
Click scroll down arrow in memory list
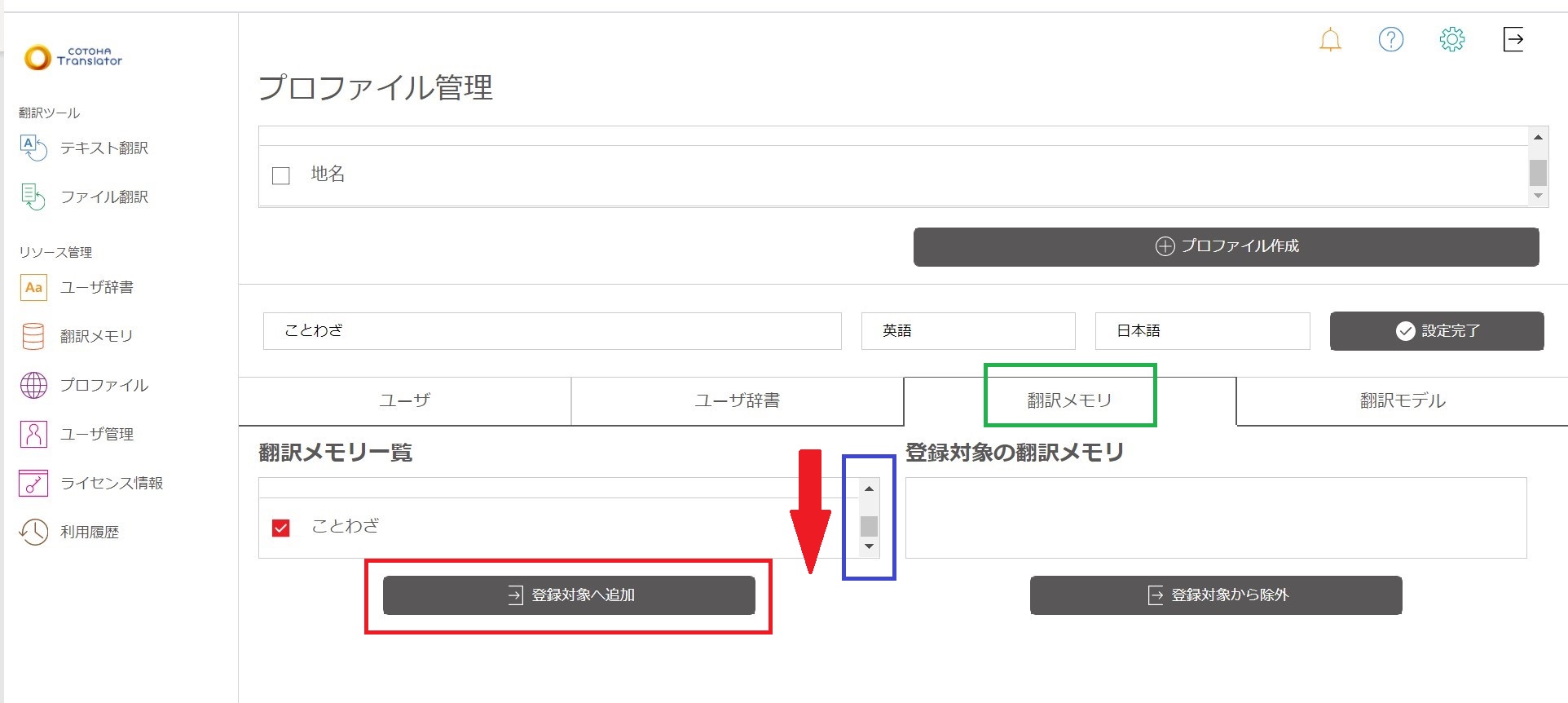pyautogui.click(x=869, y=546)
